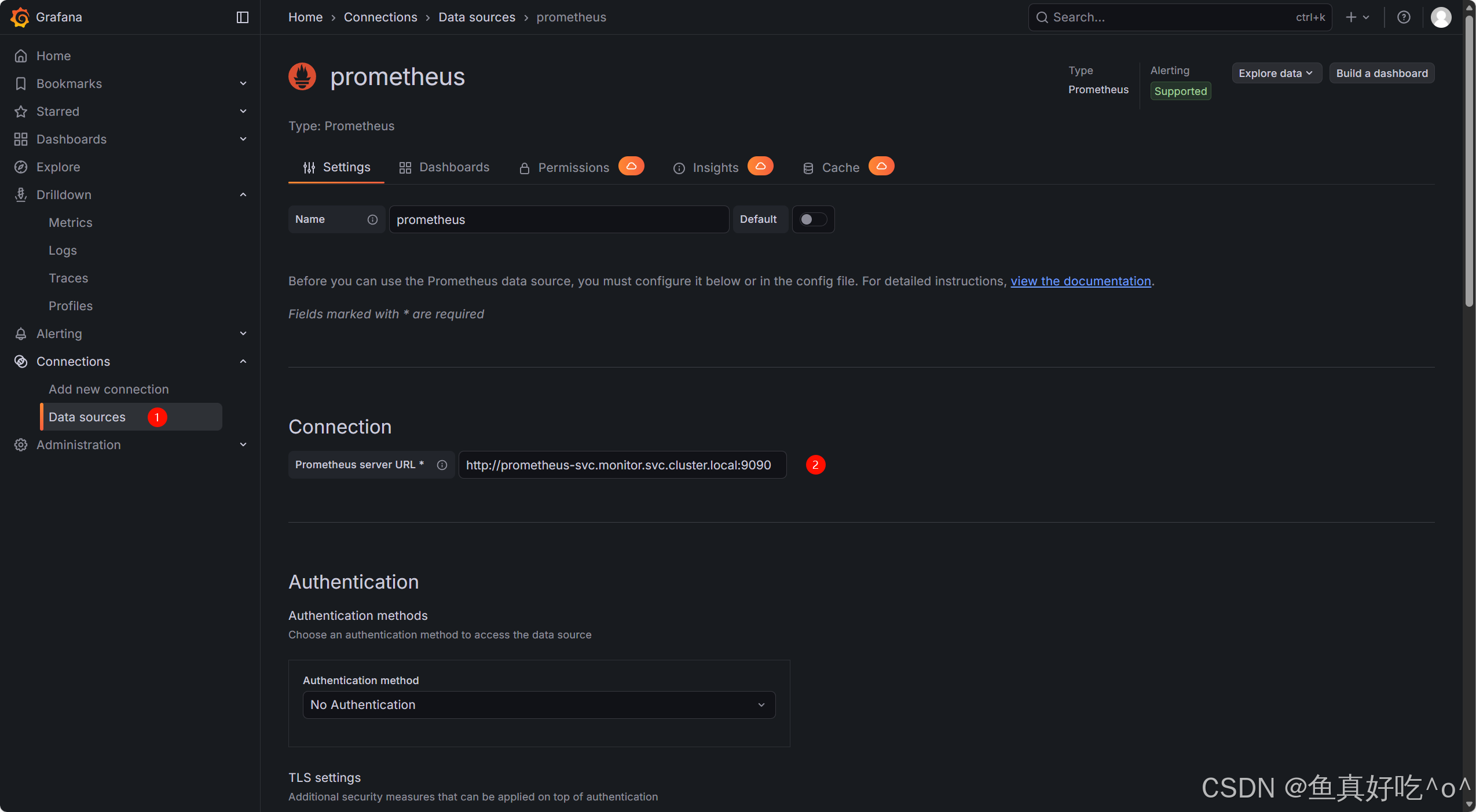This screenshot has width=1476, height=812.
Task: Open the view the documentation link
Action: coord(1081,281)
